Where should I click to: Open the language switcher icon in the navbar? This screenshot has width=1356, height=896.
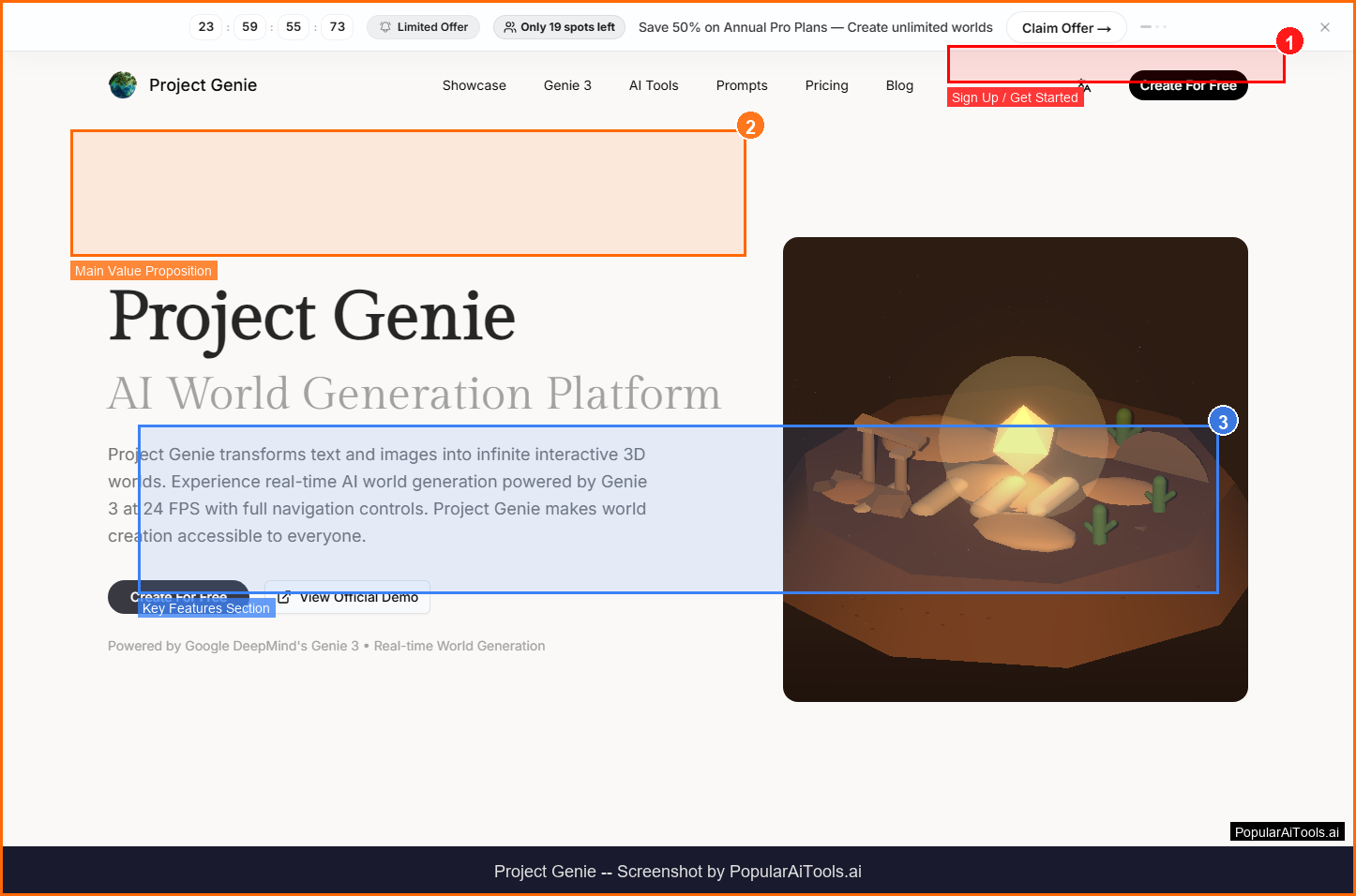click(1084, 86)
